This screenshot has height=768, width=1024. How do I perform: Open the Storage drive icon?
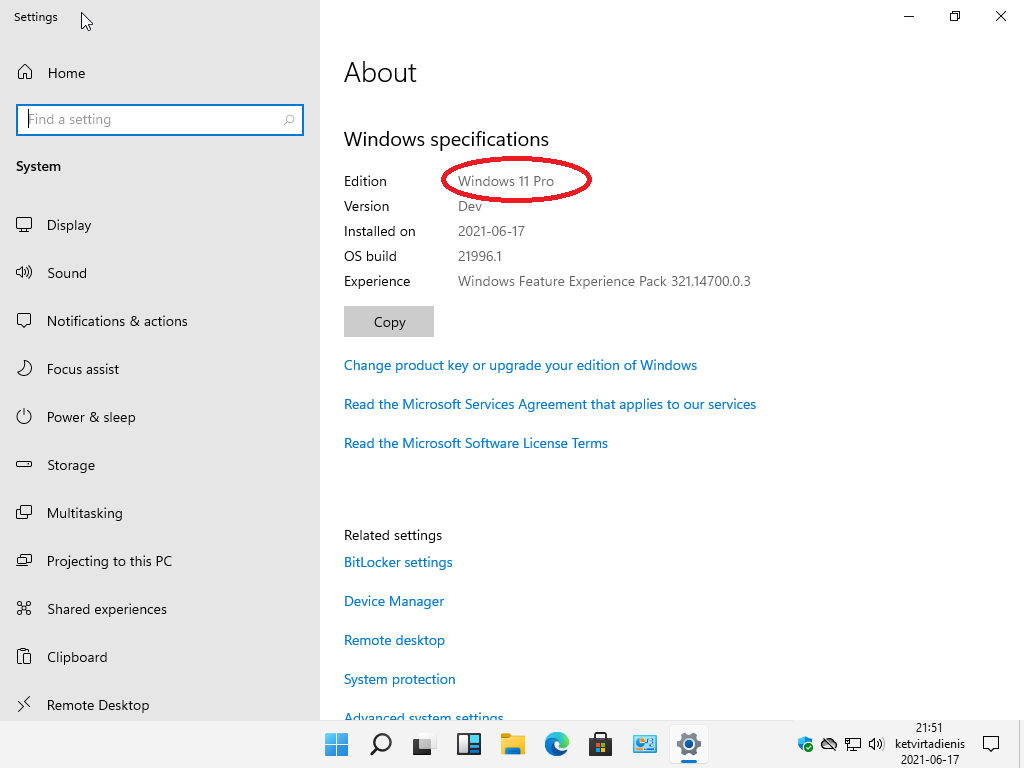(25, 465)
